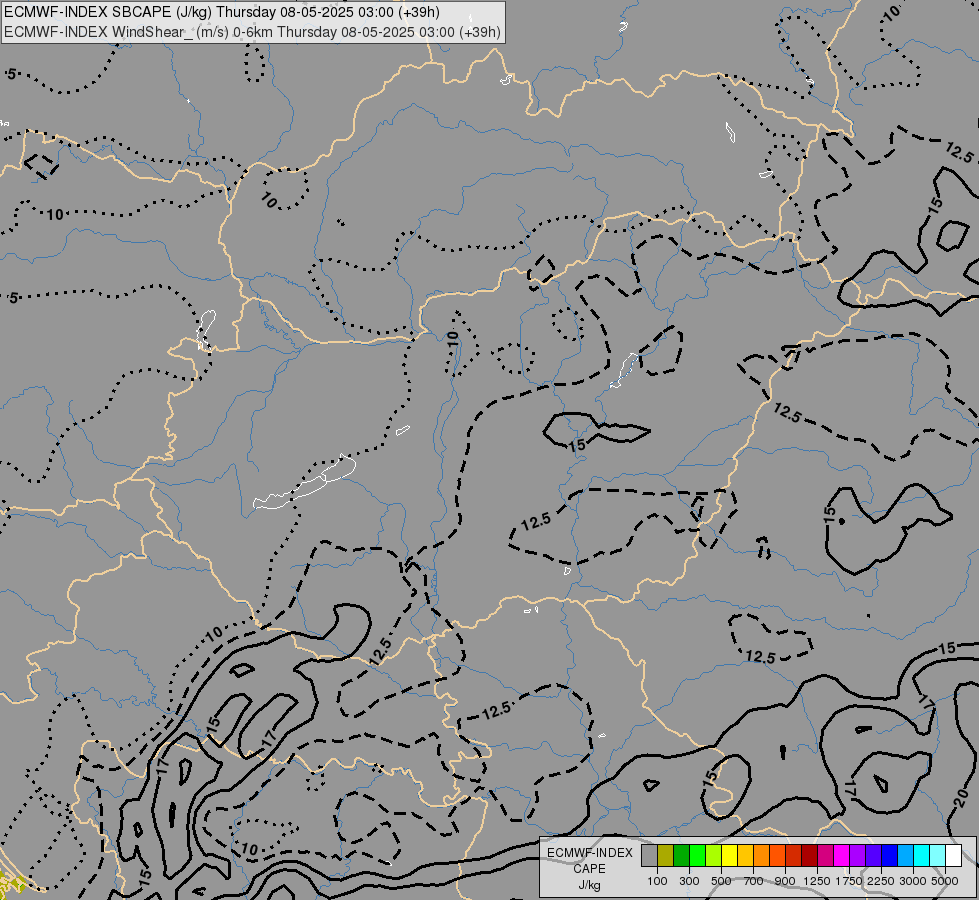Pick the purple swatch right of 1750
Screen dimensions: 979x900
click(857, 855)
